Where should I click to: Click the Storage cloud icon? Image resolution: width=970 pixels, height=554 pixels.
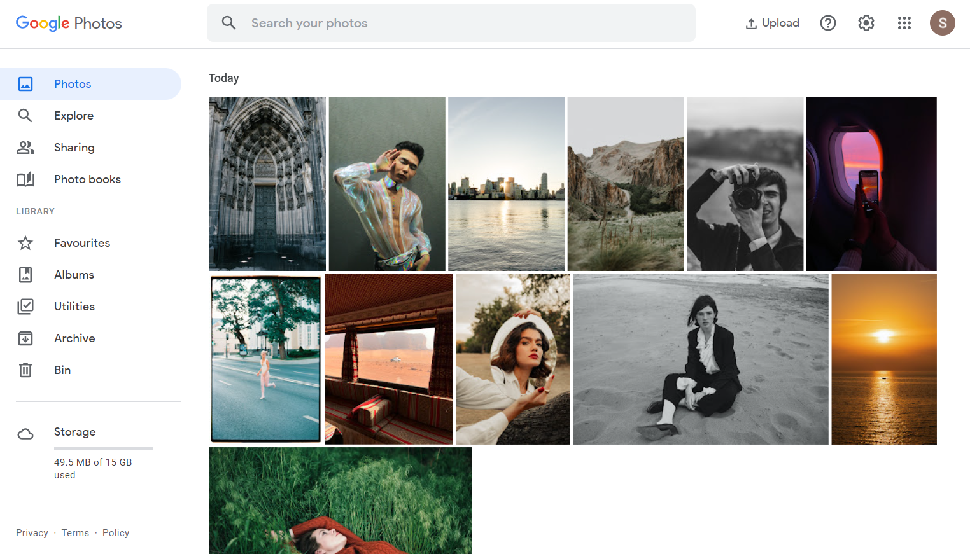[x=25, y=434]
